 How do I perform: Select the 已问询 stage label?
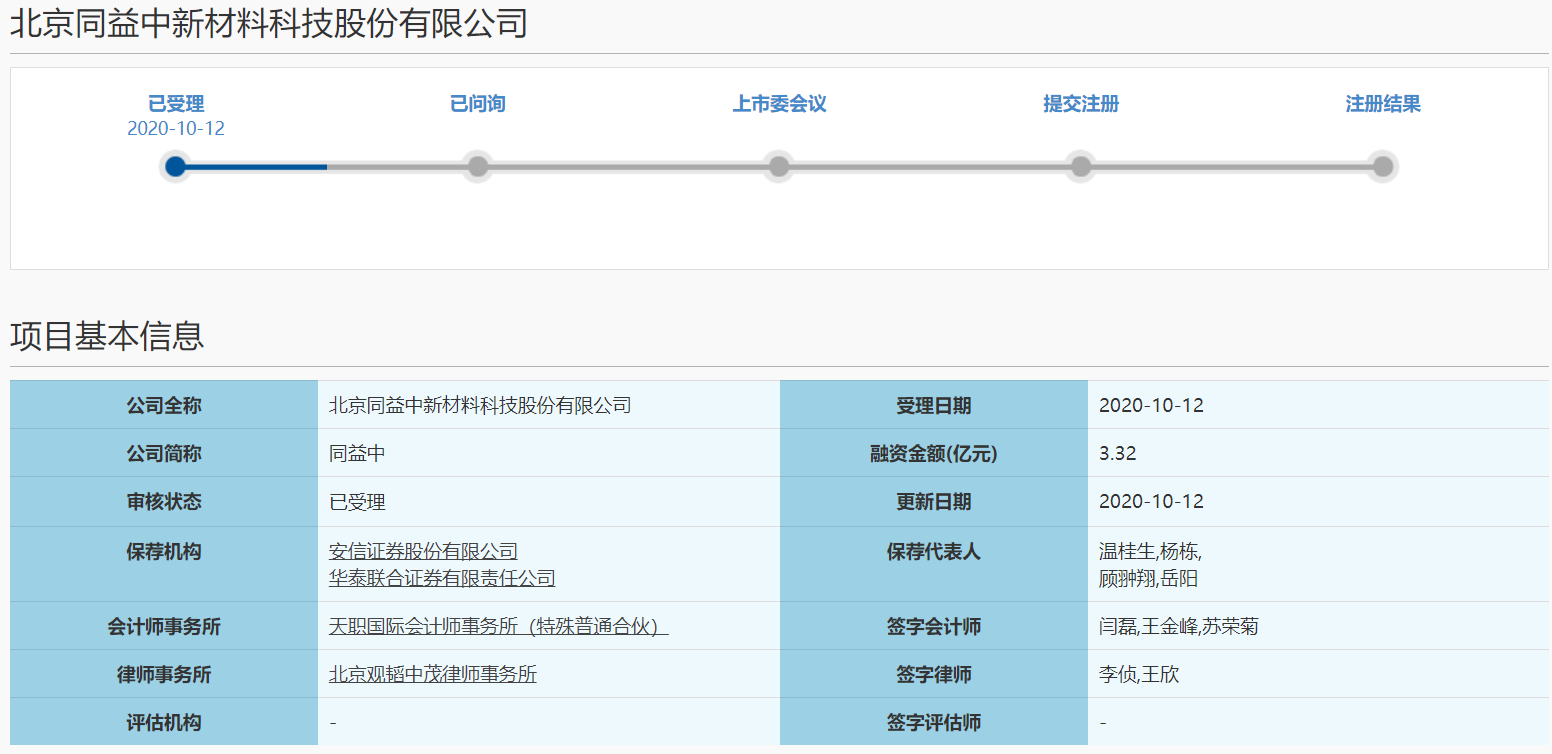478,104
